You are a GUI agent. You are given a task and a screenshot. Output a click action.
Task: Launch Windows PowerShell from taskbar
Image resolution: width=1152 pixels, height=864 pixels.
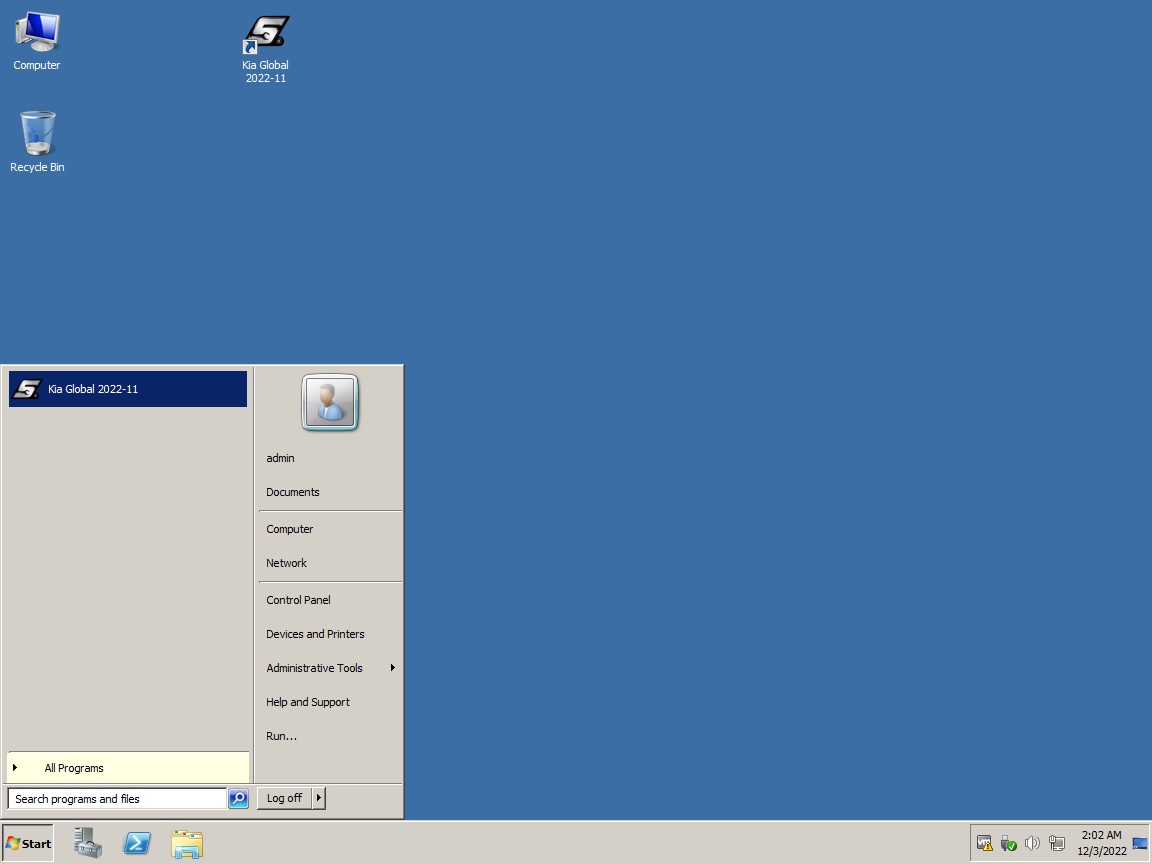click(x=137, y=843)
